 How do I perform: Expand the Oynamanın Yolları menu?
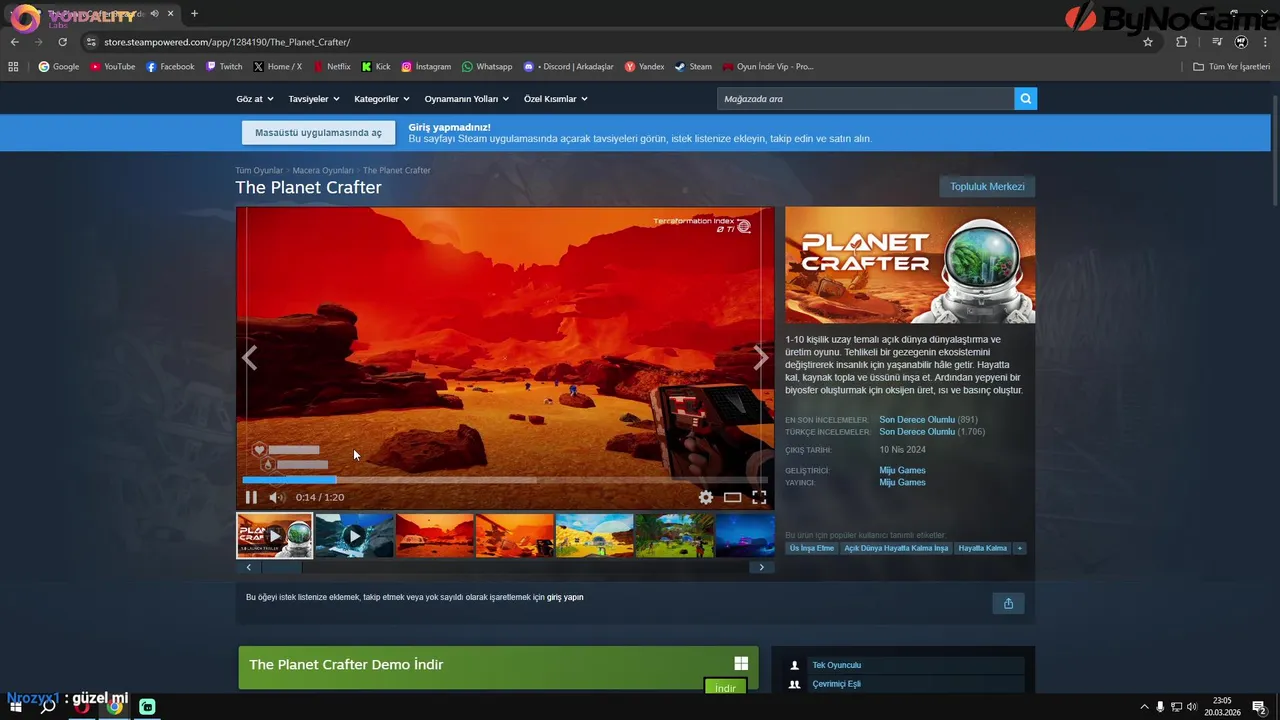[467, 99]
